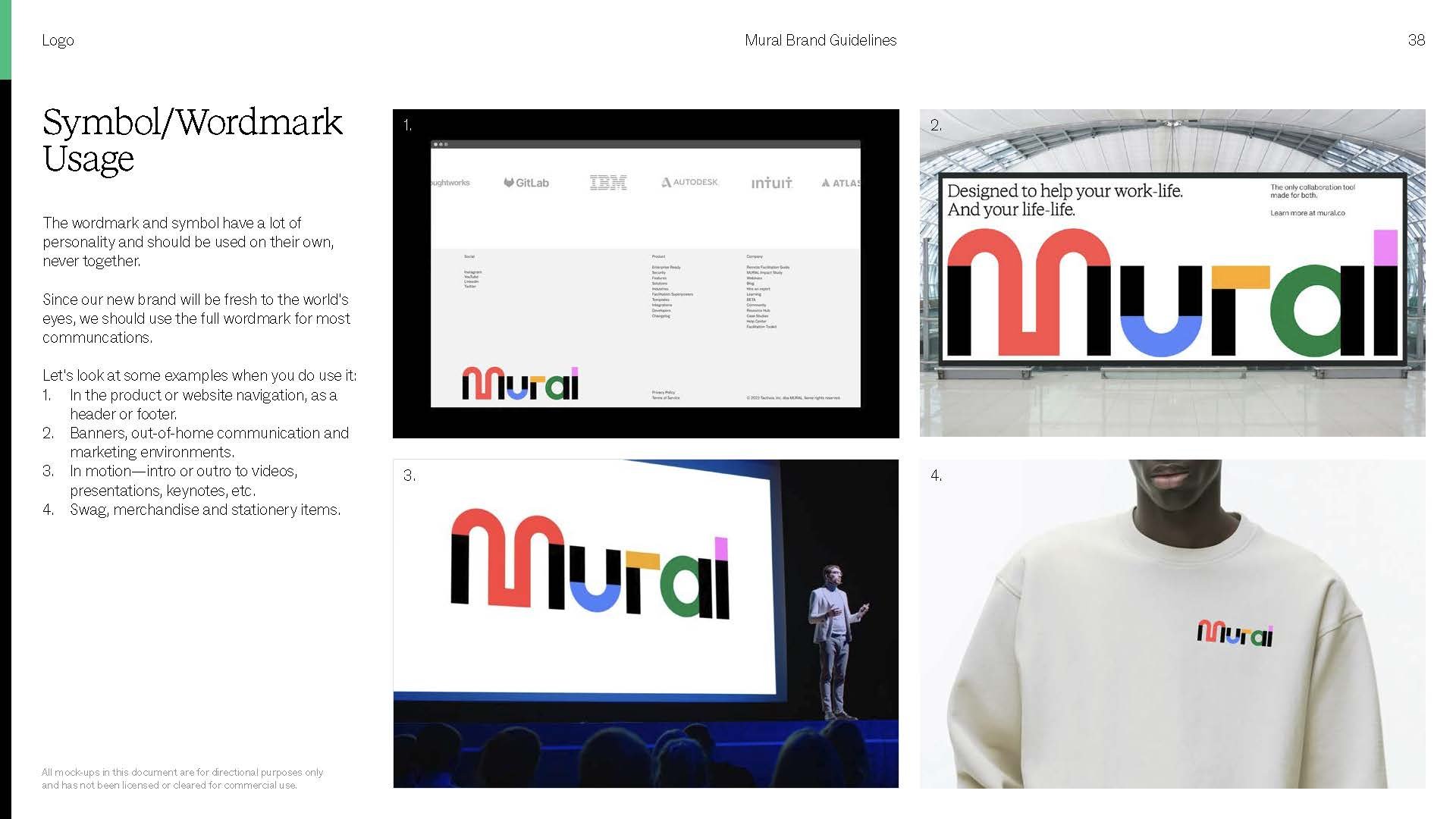Image resolution: width=1456 pixels, height=819 pixels.
Task: Click the 'Logo' section label in the header
Action: [x=58, y=40]
